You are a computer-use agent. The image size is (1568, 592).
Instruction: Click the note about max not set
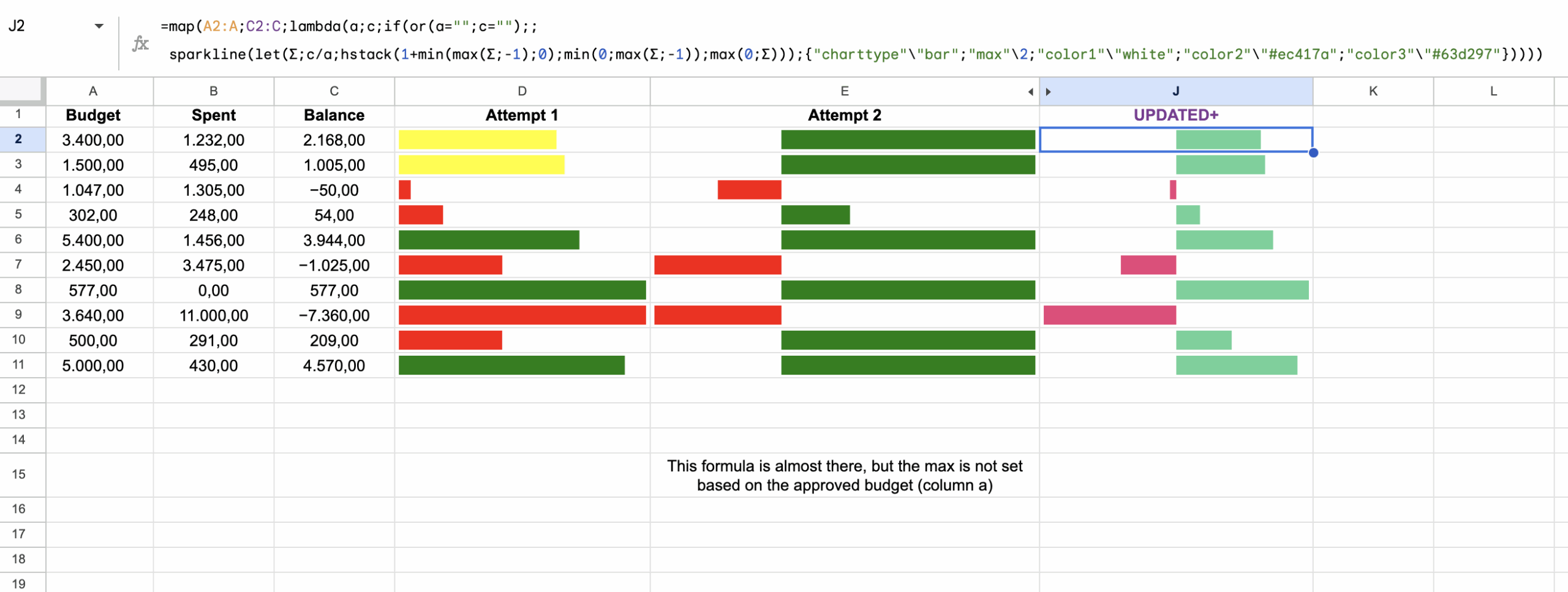(x=845, y=475)
